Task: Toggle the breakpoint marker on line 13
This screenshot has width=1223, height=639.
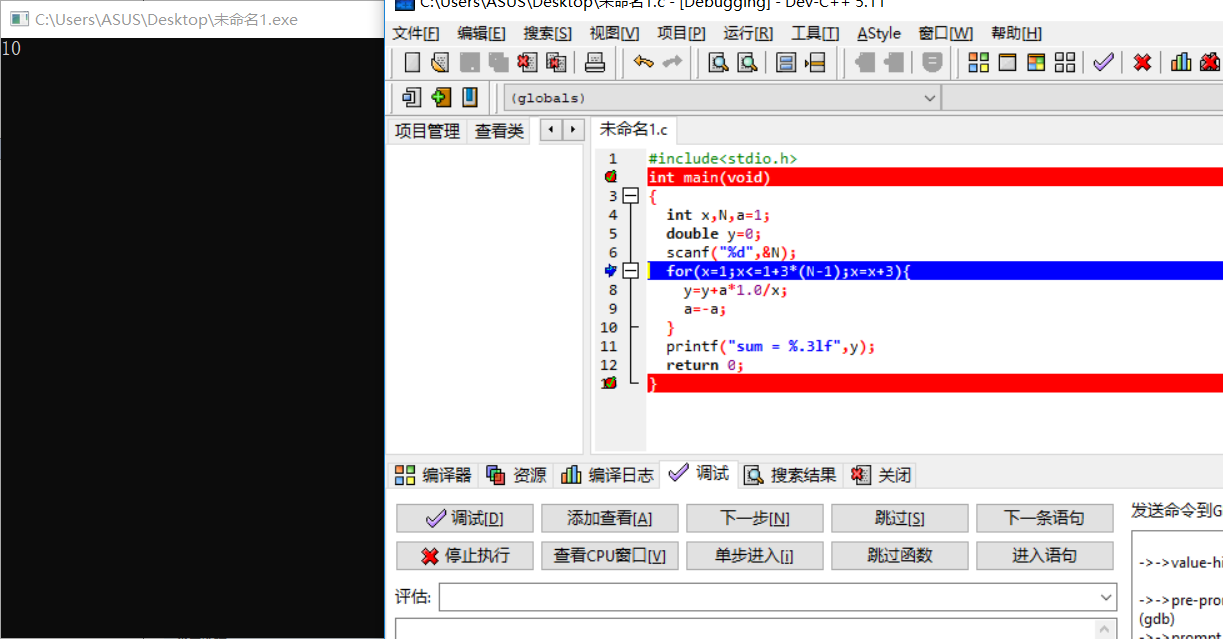Action: pos(610,384)
